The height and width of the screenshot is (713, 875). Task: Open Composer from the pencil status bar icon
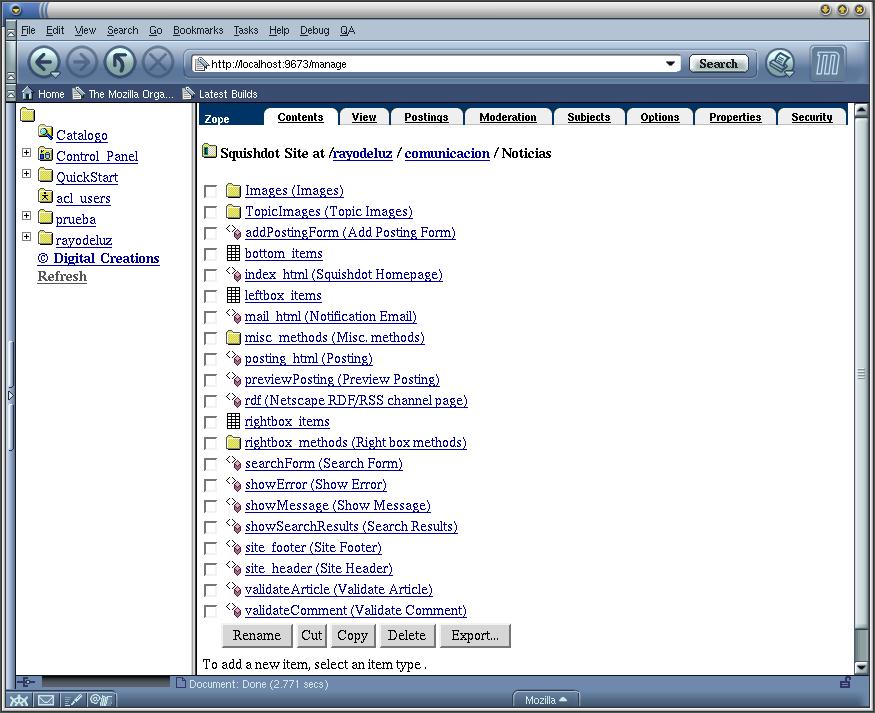coord(73,700)
